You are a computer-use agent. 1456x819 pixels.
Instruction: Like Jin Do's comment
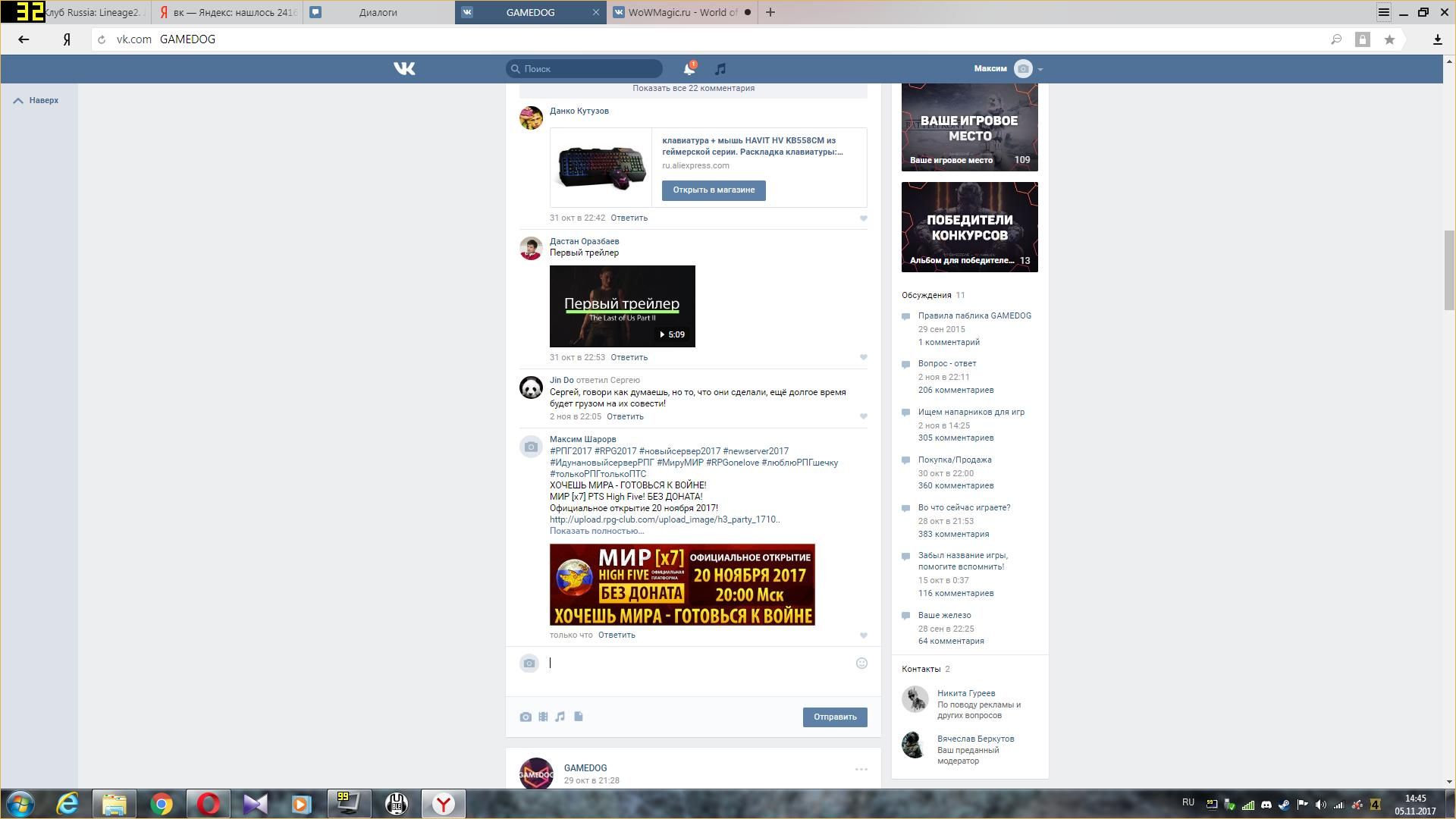tap(863, 416)
